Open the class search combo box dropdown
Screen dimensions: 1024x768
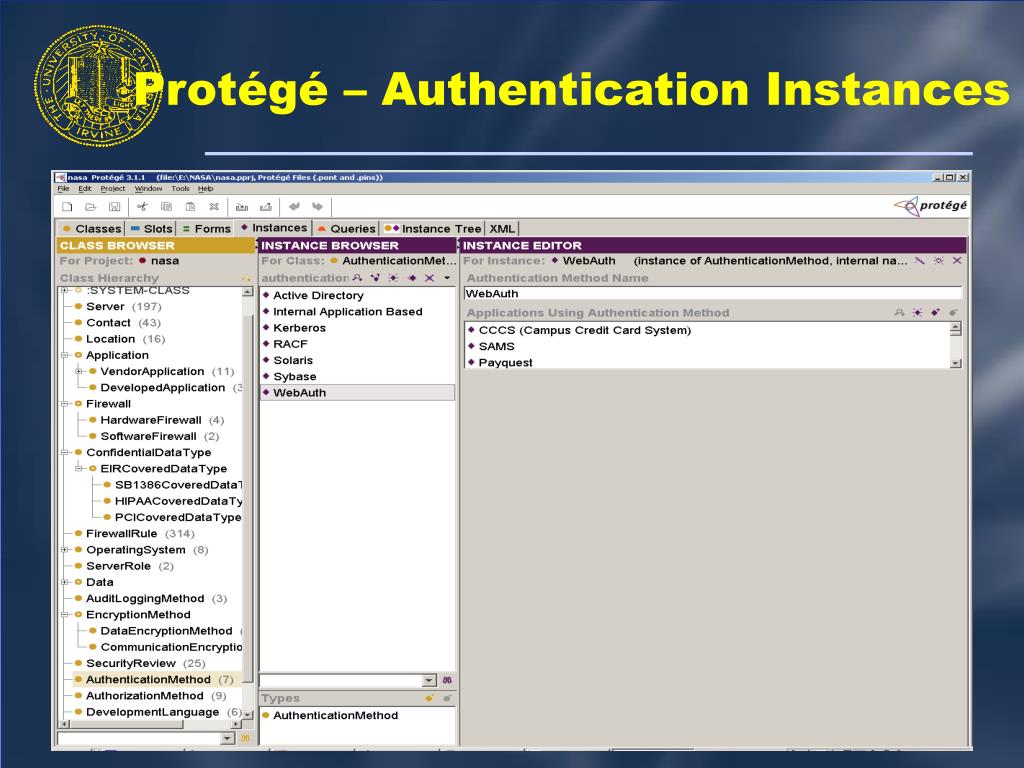227,739
